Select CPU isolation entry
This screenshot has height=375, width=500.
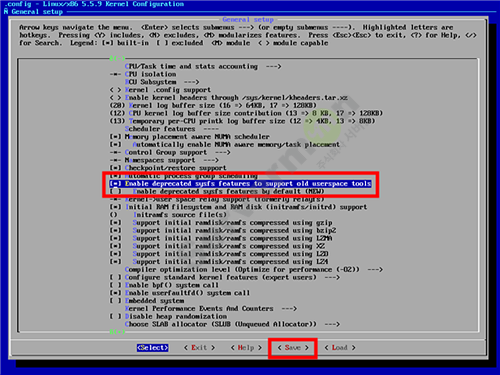[143, 74]
